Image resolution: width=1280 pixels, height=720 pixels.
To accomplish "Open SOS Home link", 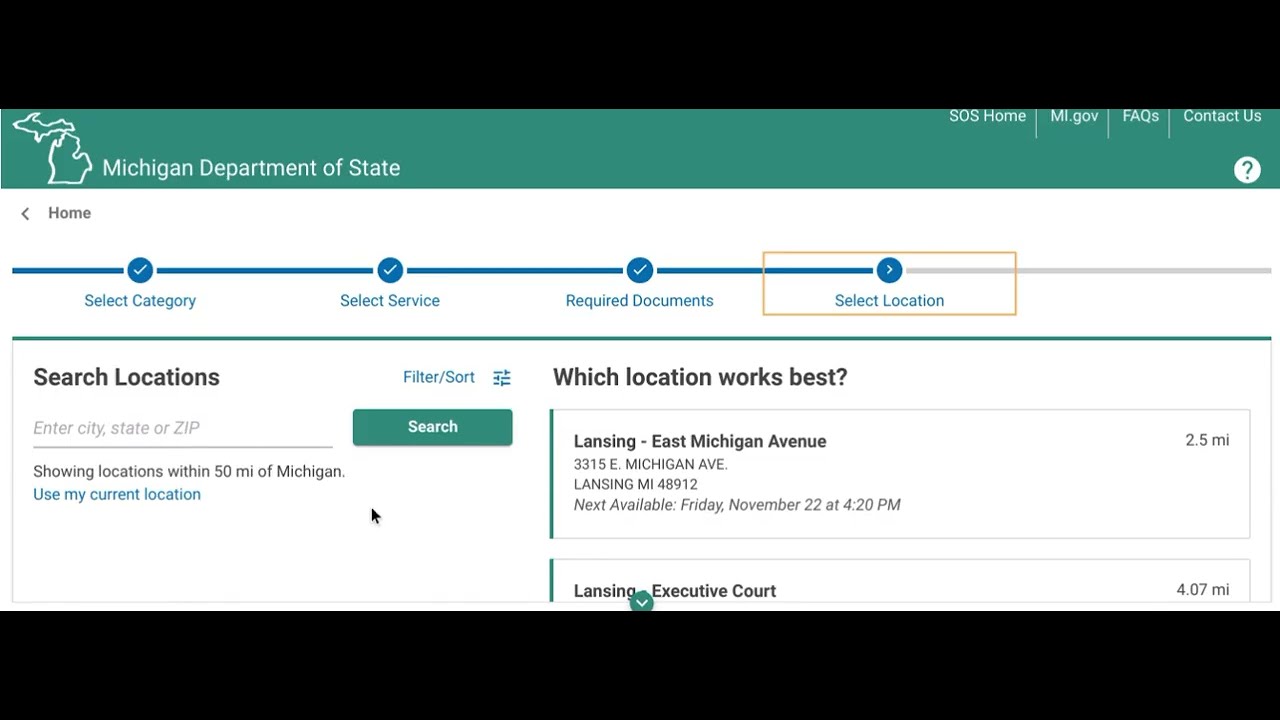I will point(987,116).
